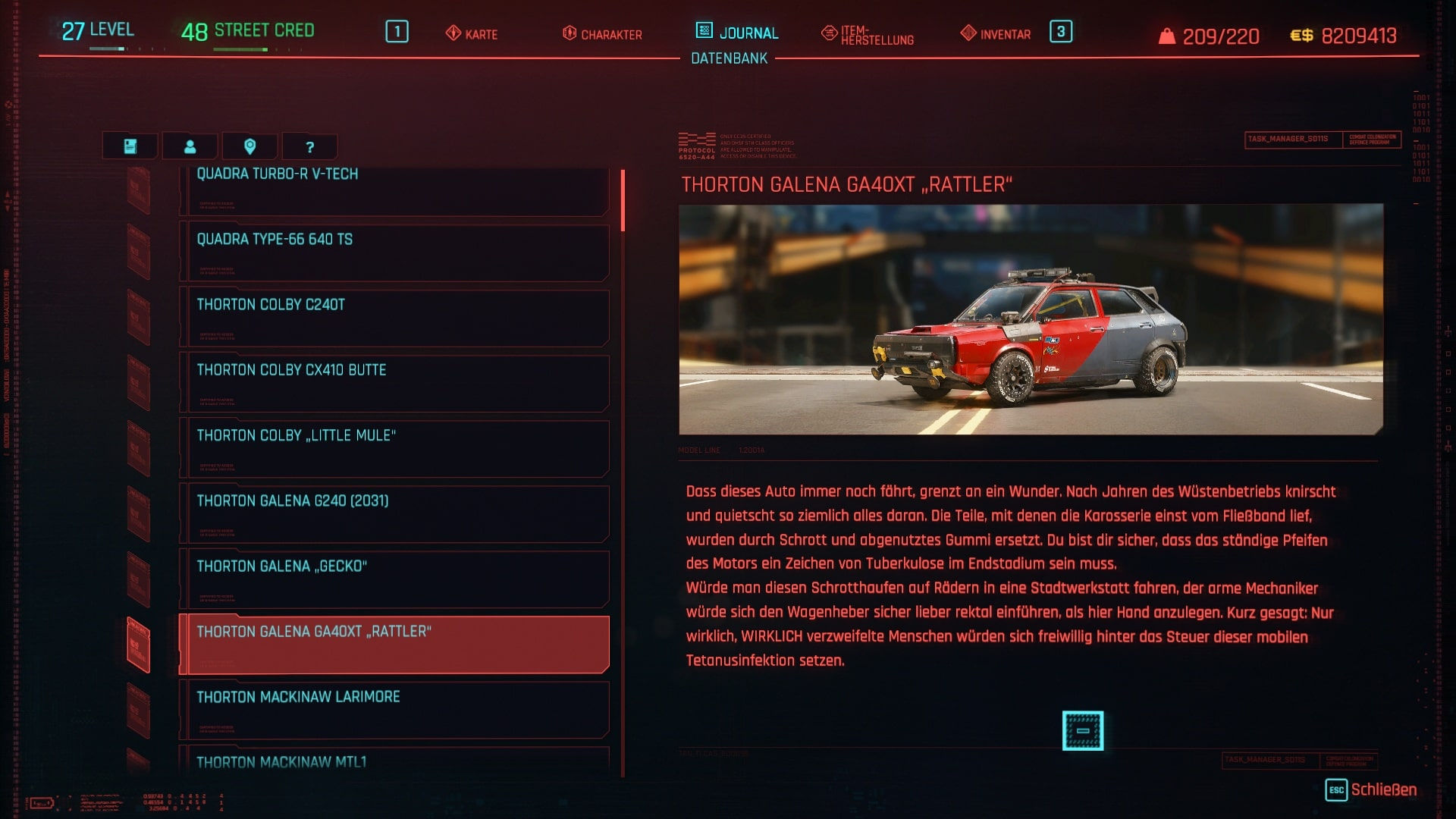The image size is (1456, 819).
Task: Click the notification badge showing 1
Action: 396,33
